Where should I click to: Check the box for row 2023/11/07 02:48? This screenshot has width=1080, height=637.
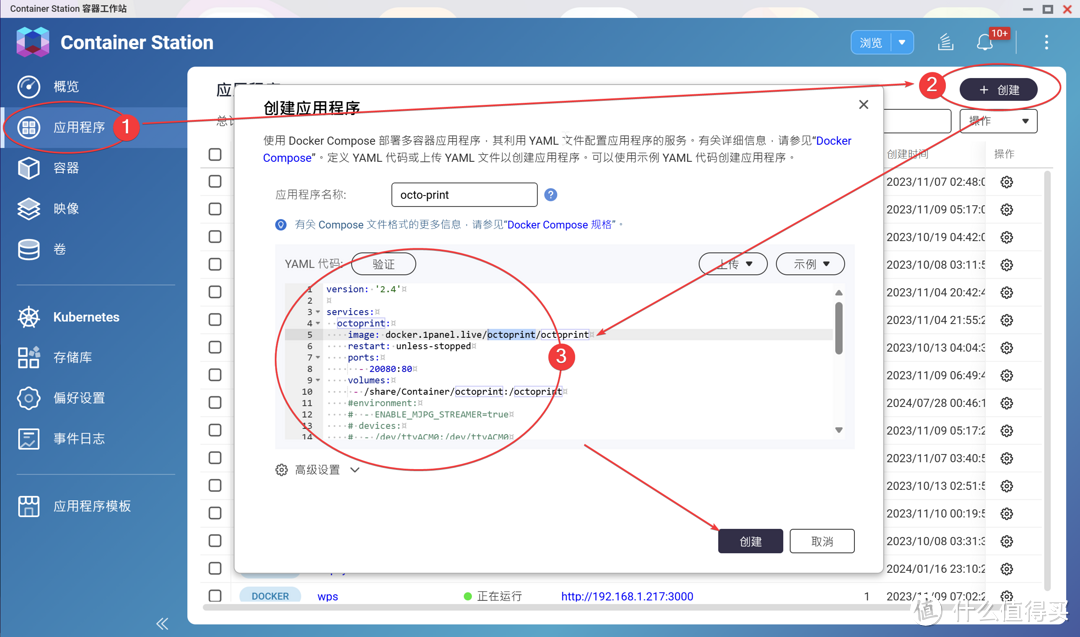pos(215,181)
